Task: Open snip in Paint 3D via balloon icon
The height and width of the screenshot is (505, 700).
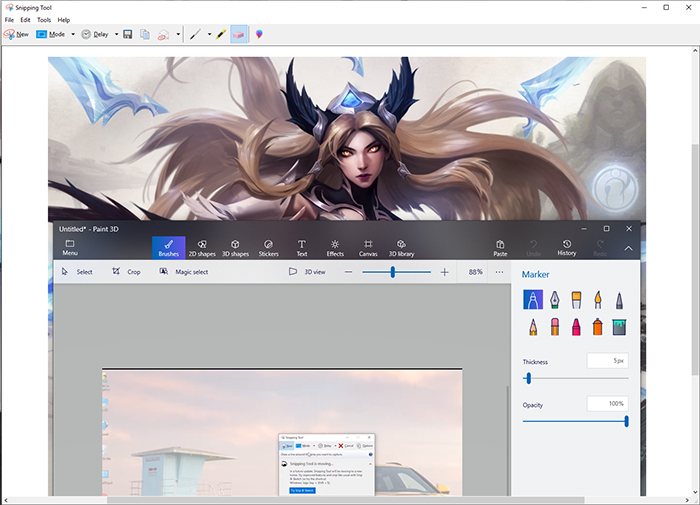Action: click(260, 34)
